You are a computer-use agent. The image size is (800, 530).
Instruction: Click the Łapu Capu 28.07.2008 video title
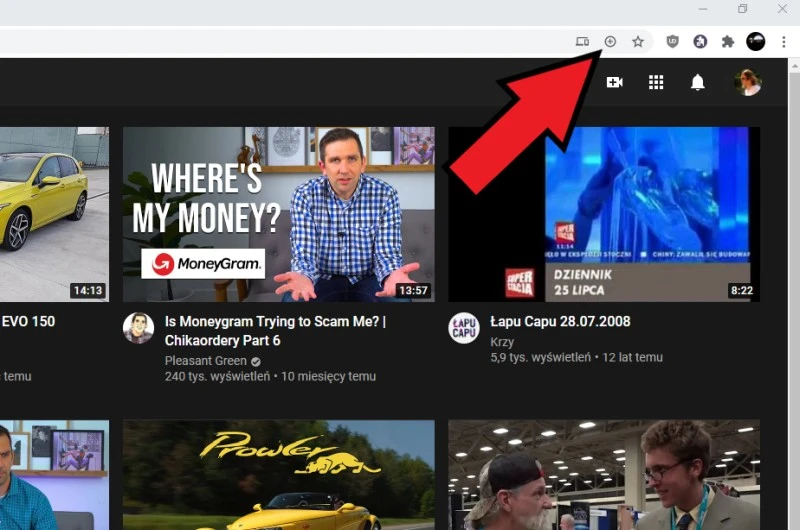point(560,321)
